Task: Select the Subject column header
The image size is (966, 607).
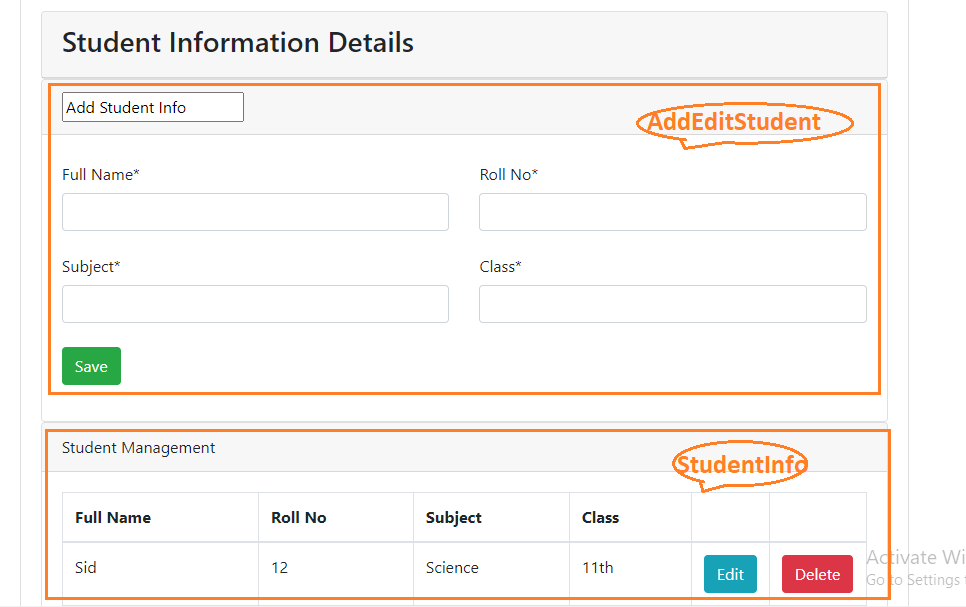Action: coord(454,518)
